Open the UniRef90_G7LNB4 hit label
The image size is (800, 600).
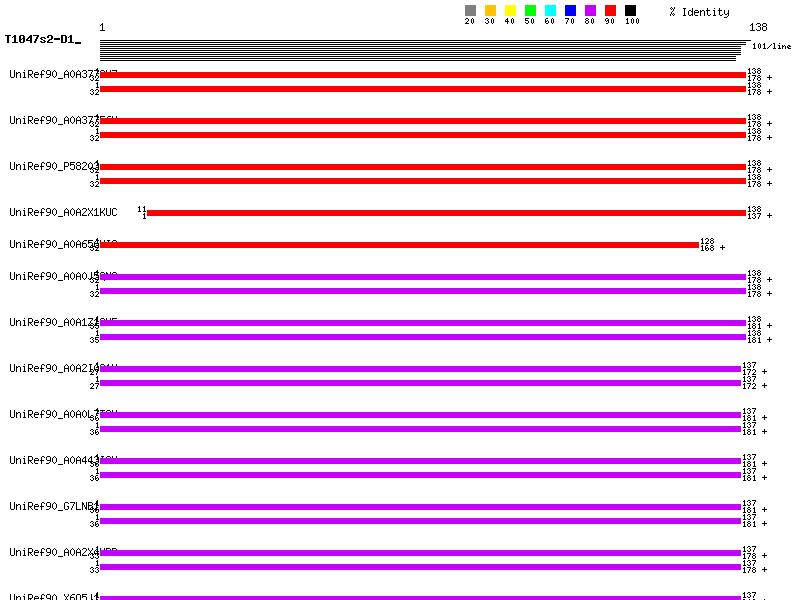[52, 506]
